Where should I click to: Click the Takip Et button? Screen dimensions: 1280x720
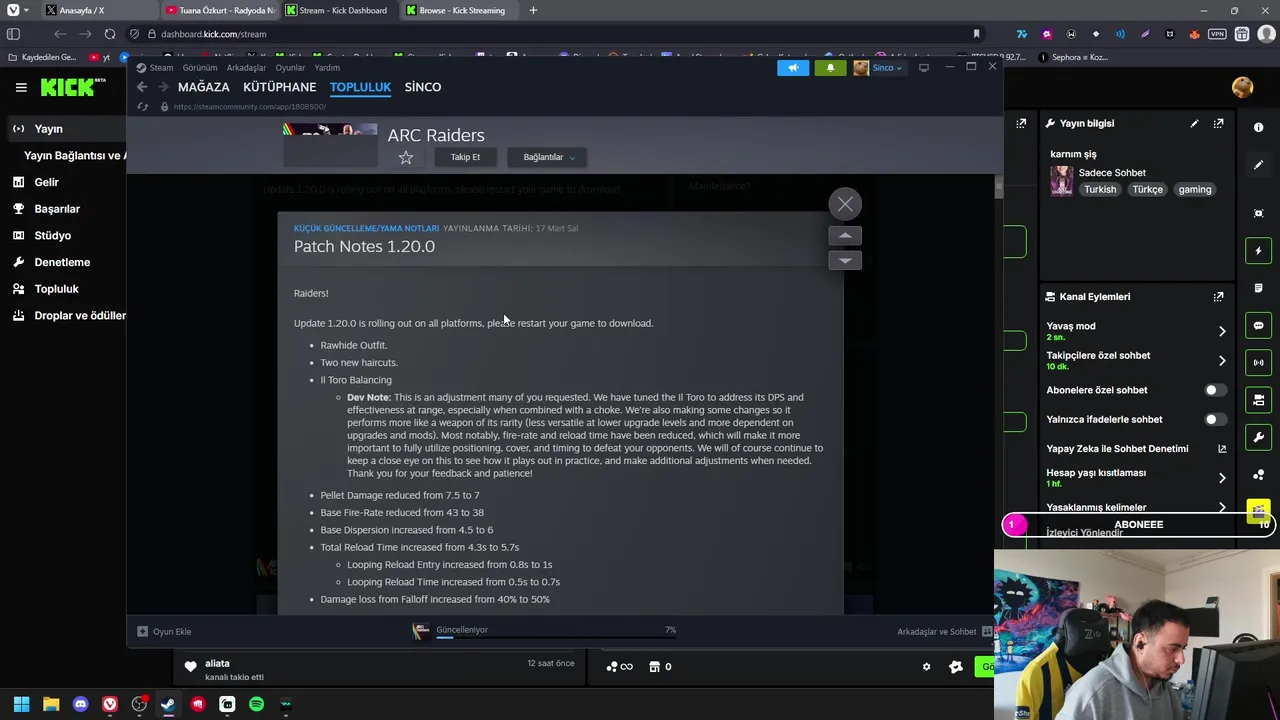[x=465, y=157]
